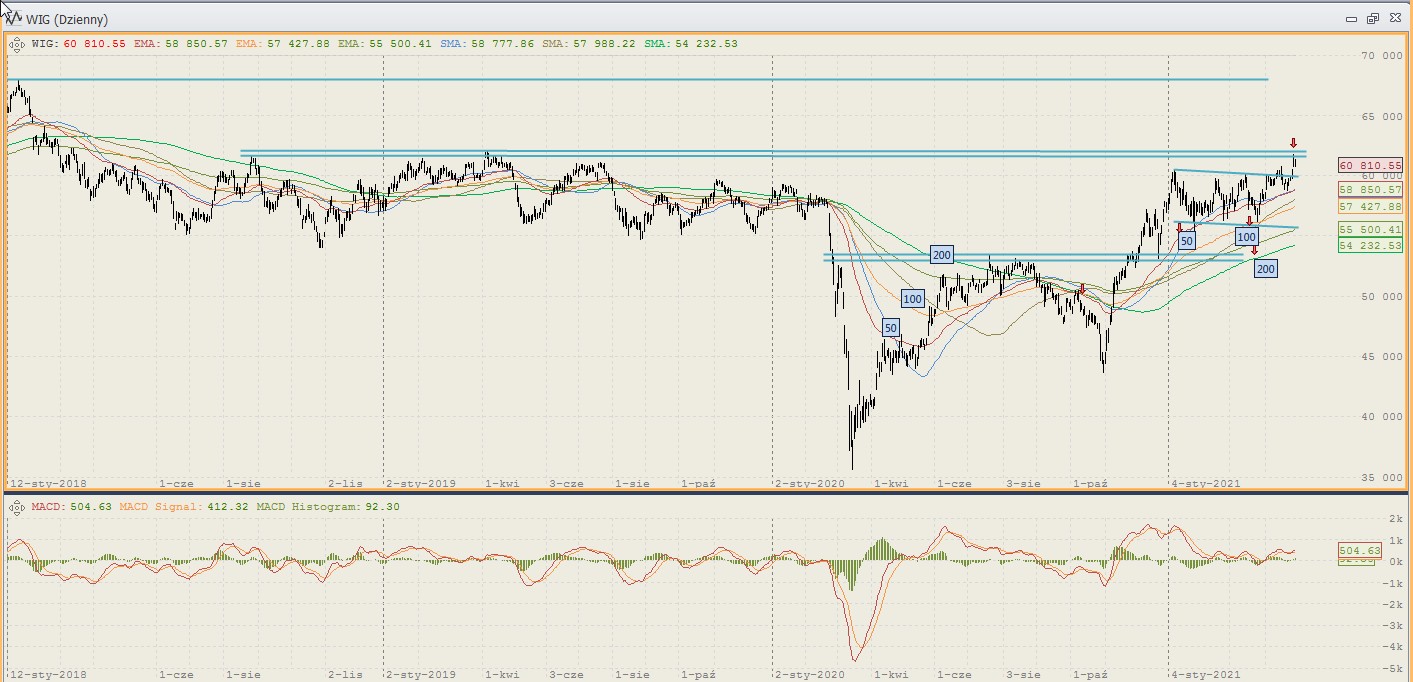Minimize the WIG chart window
This screenshot has height=682, width=1413.
click(1351, 18)
